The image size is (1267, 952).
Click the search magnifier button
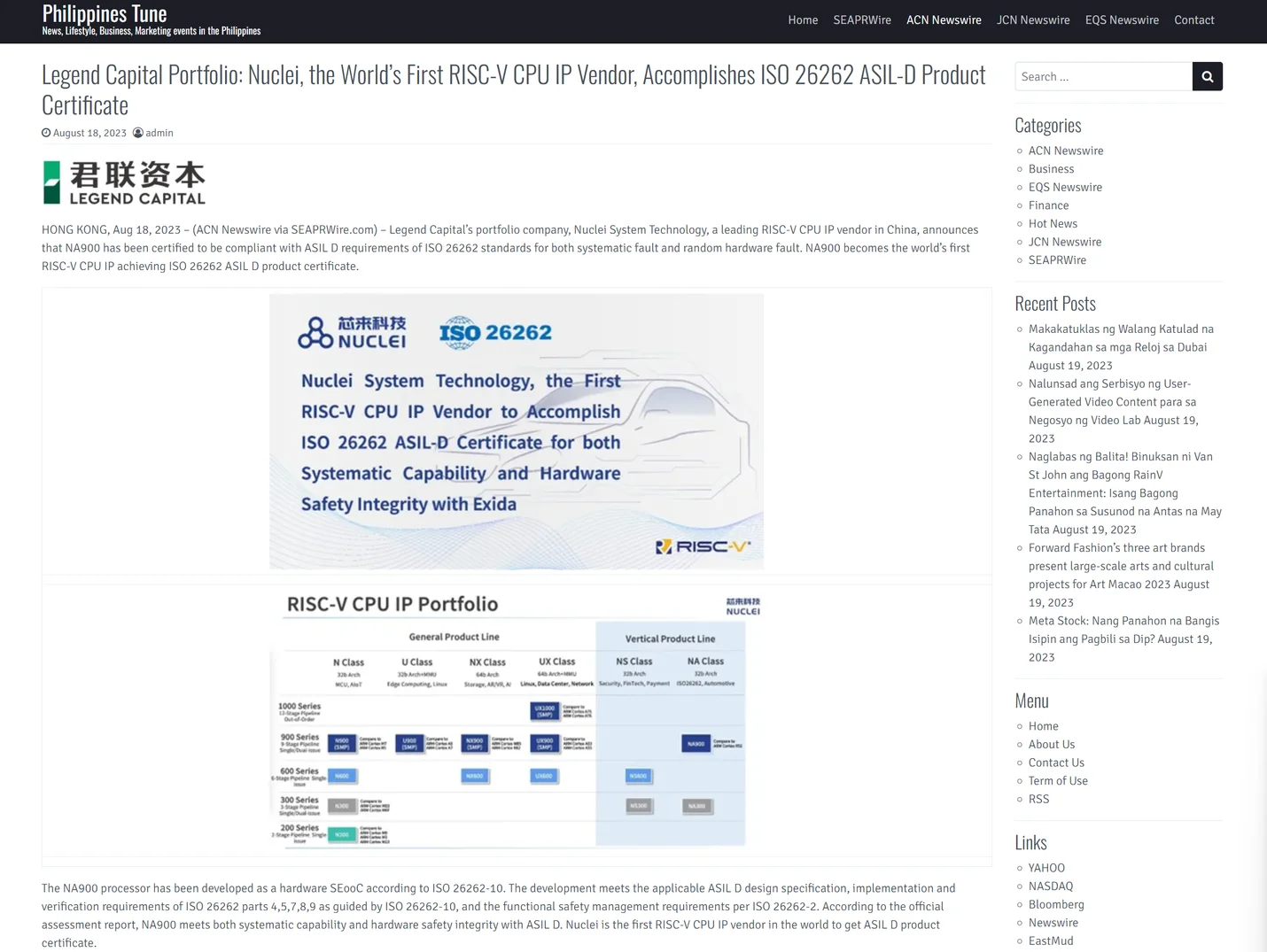click(1207, 76)
